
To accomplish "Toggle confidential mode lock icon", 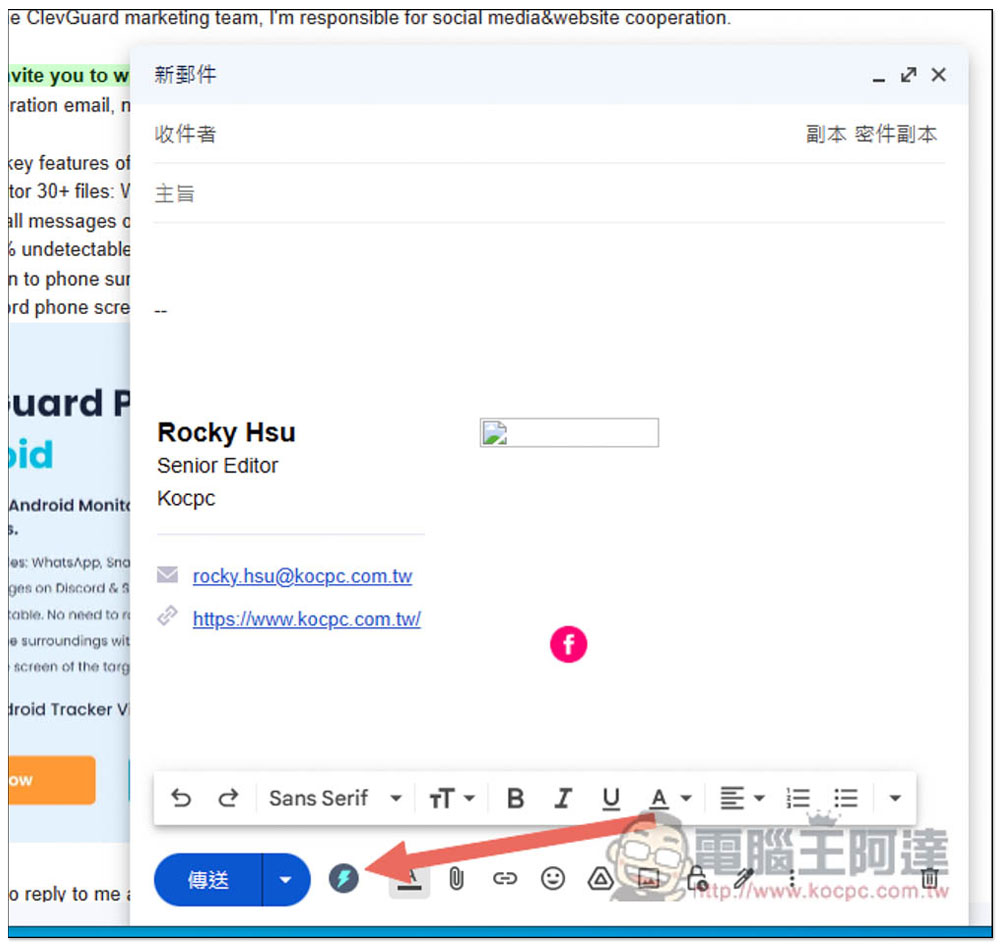I will 697,879.
